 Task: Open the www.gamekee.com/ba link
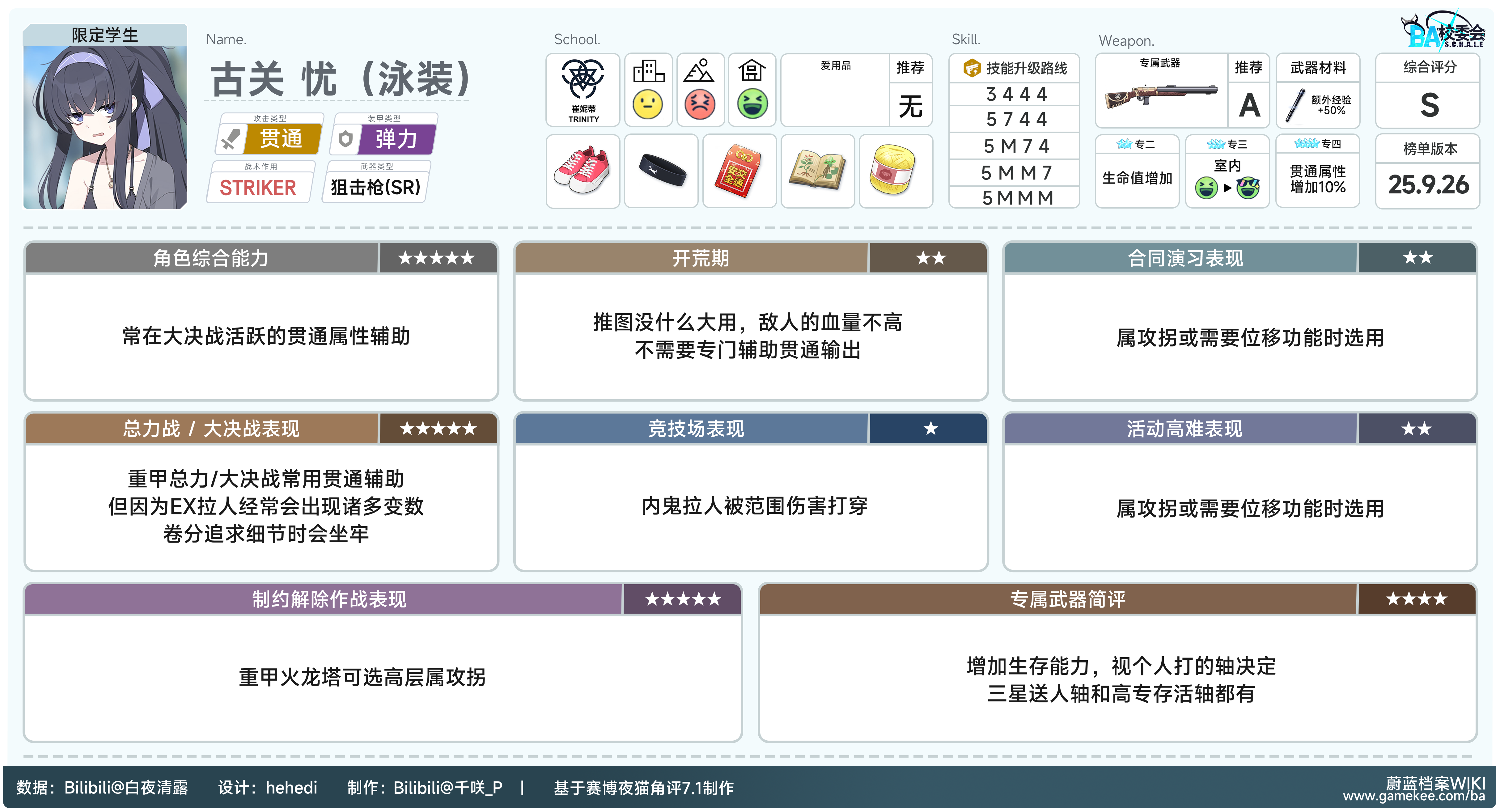(1414, 796)
